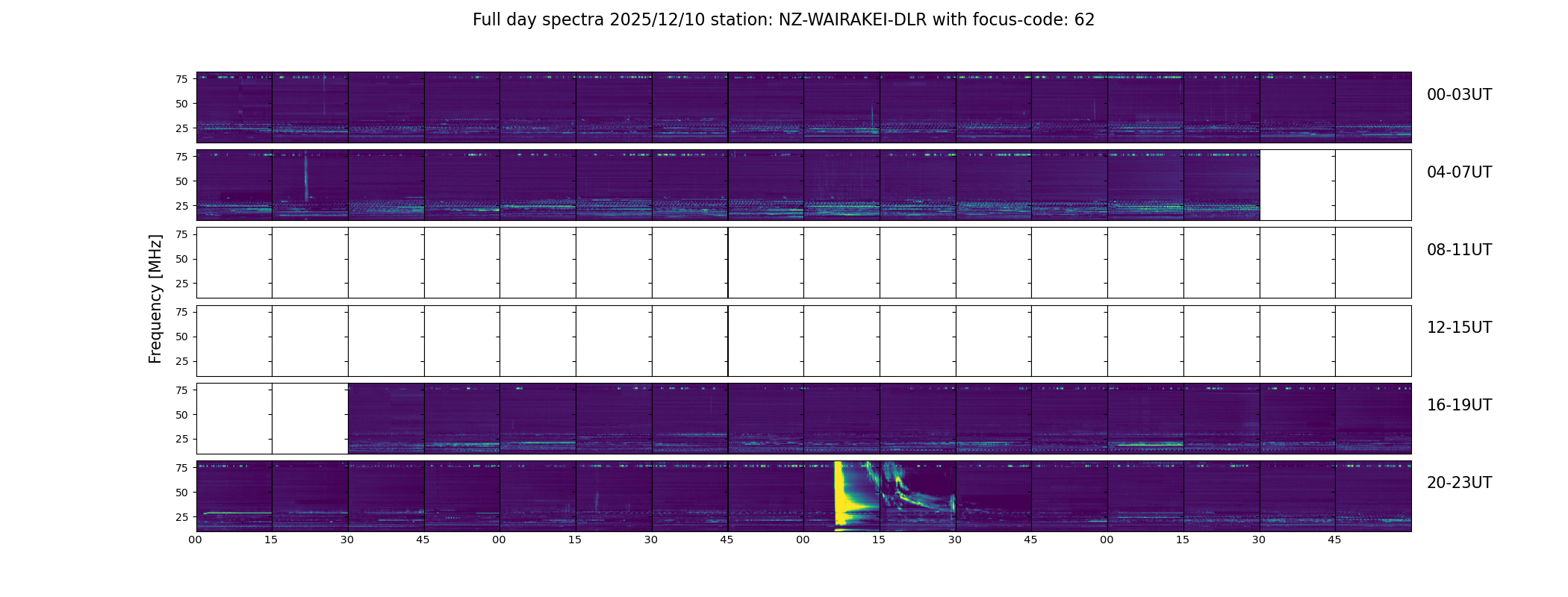Click the last spectrogram panel in the 20-23UT row
The height and width of the screenshot is (597, 1568).
point(1373,496)
